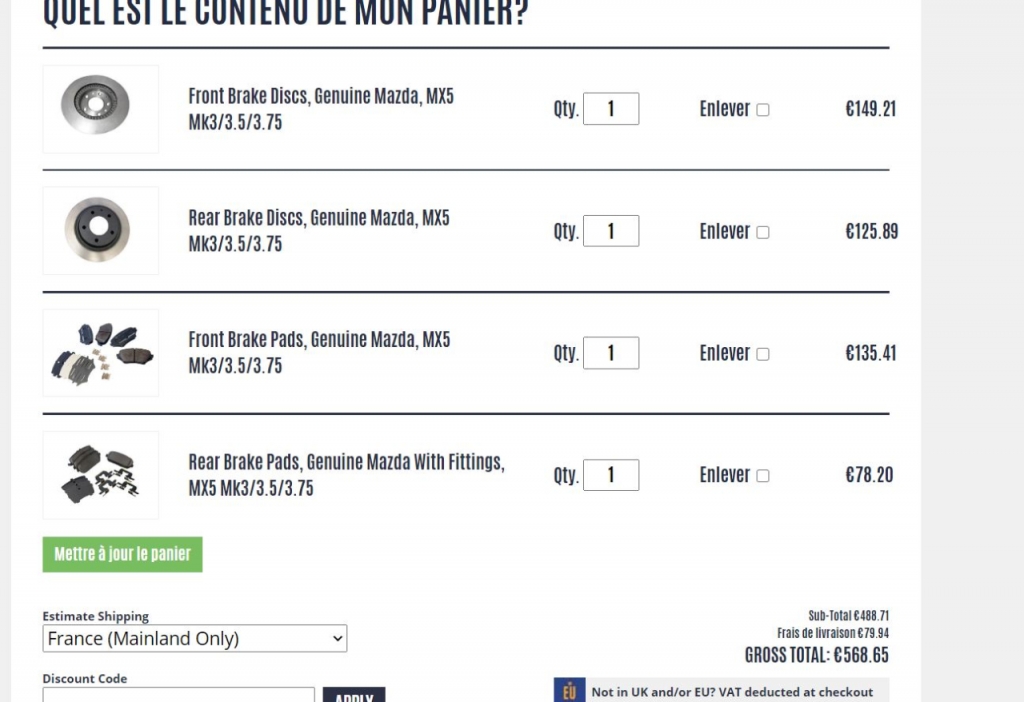Expand the Estimate Shipping country dropdown
Viewport: 1024px width, 702px height.
pos(195,638)
